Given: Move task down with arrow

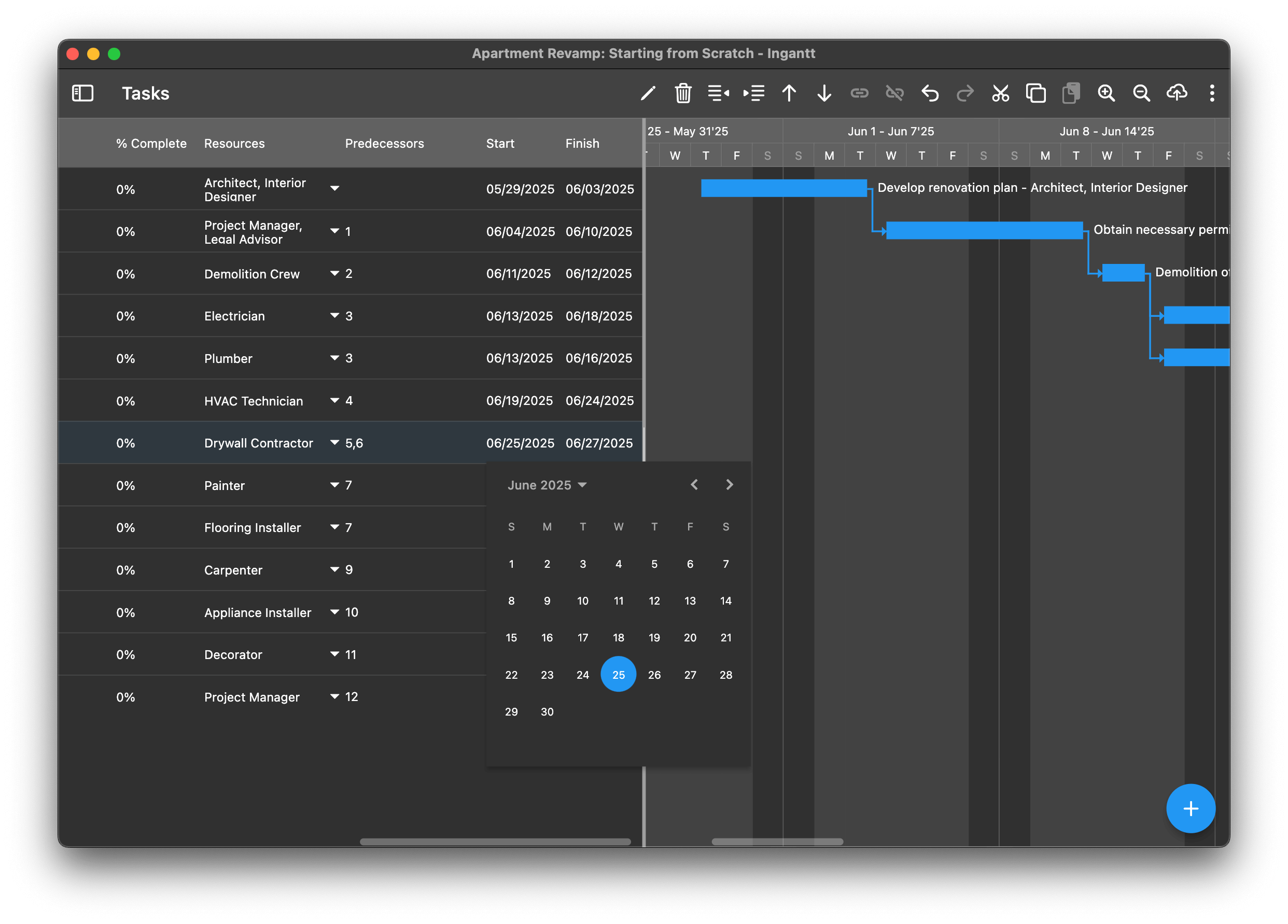Looking at the screenshot, I should pyautogui.click(x=824, y=93).
